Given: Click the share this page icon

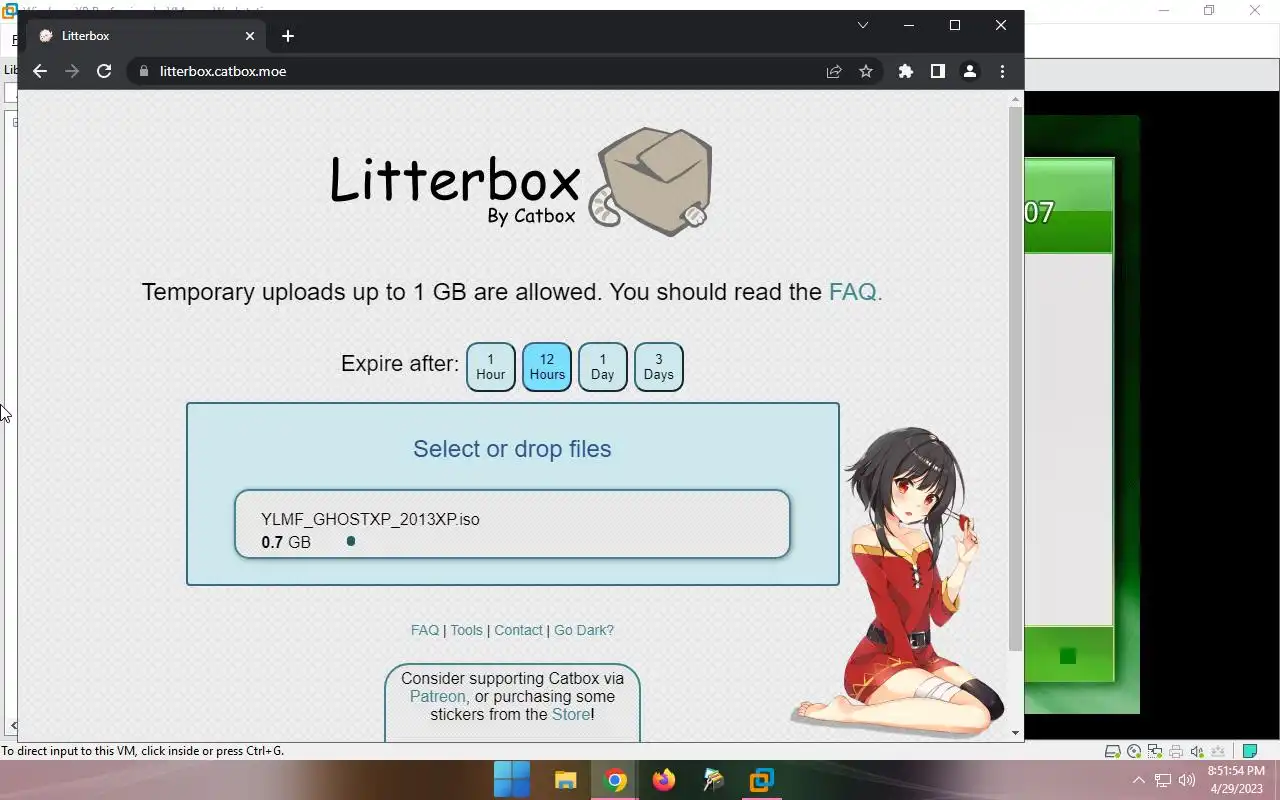Looking at the screenshot, I should pyautogui.click(x=834, y=71).
